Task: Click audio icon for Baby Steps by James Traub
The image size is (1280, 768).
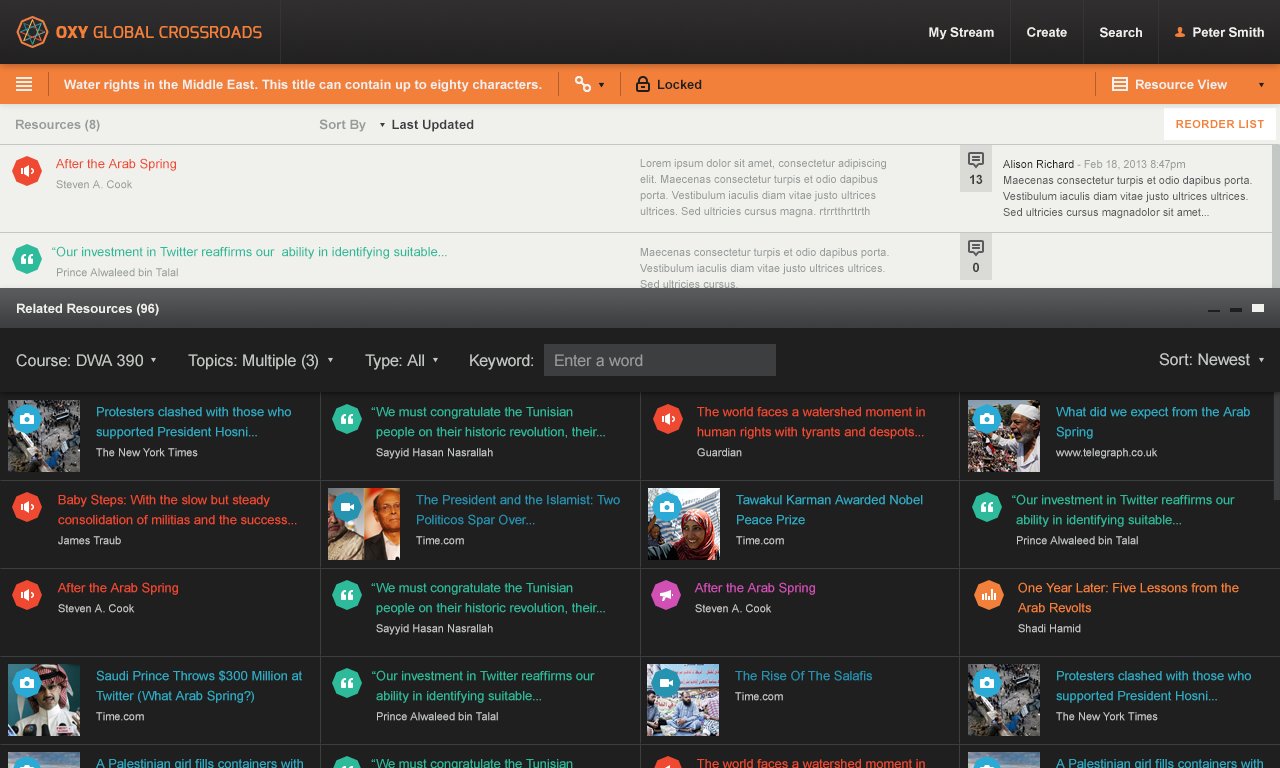Action: click(27, 507)
